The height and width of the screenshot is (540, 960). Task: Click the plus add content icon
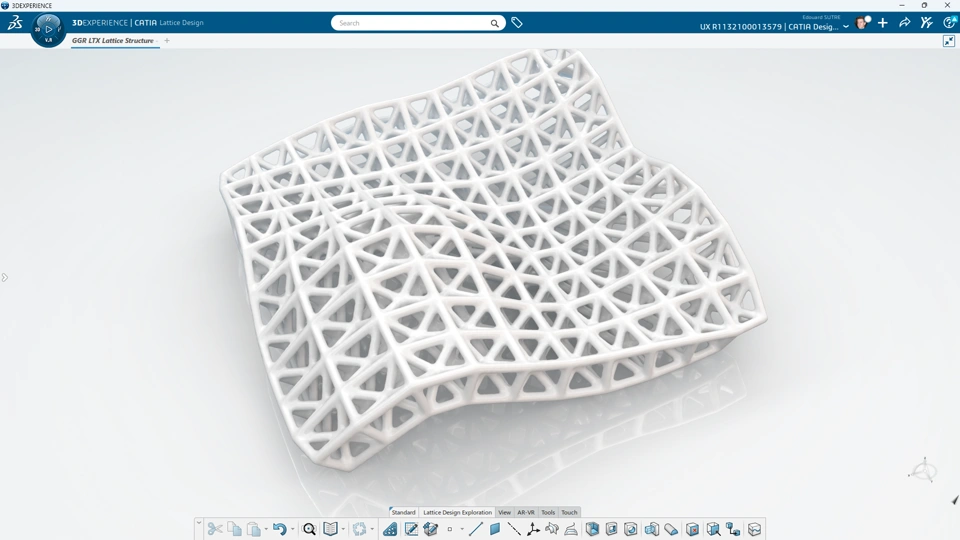click(x=882, y=23)
